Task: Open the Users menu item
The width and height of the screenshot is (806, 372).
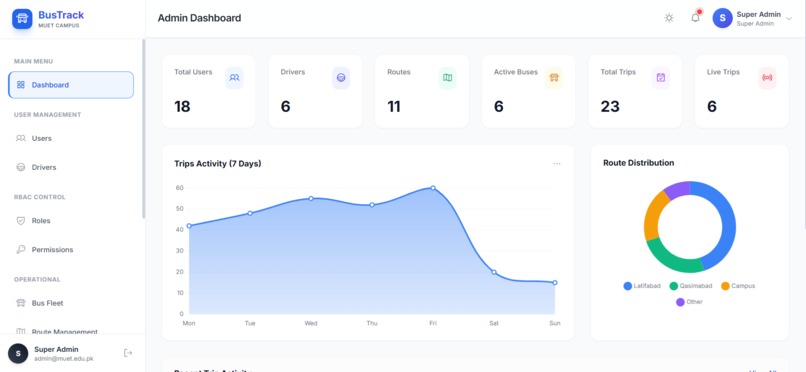Action: [71, 138]
